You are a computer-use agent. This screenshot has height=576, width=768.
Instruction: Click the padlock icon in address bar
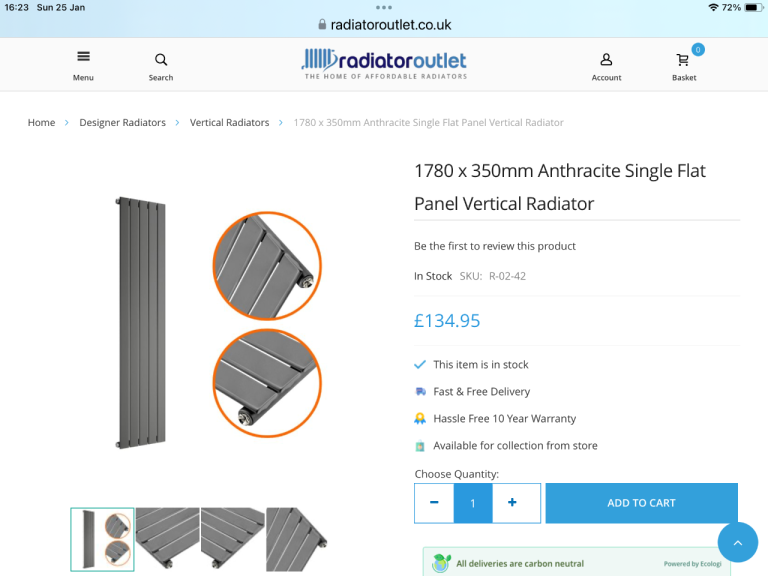point(322,24)
